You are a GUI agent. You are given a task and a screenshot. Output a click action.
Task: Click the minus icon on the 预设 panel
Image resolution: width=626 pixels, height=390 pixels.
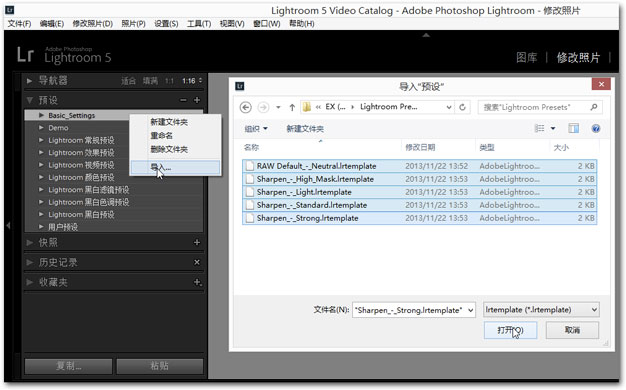coord(183,100)
